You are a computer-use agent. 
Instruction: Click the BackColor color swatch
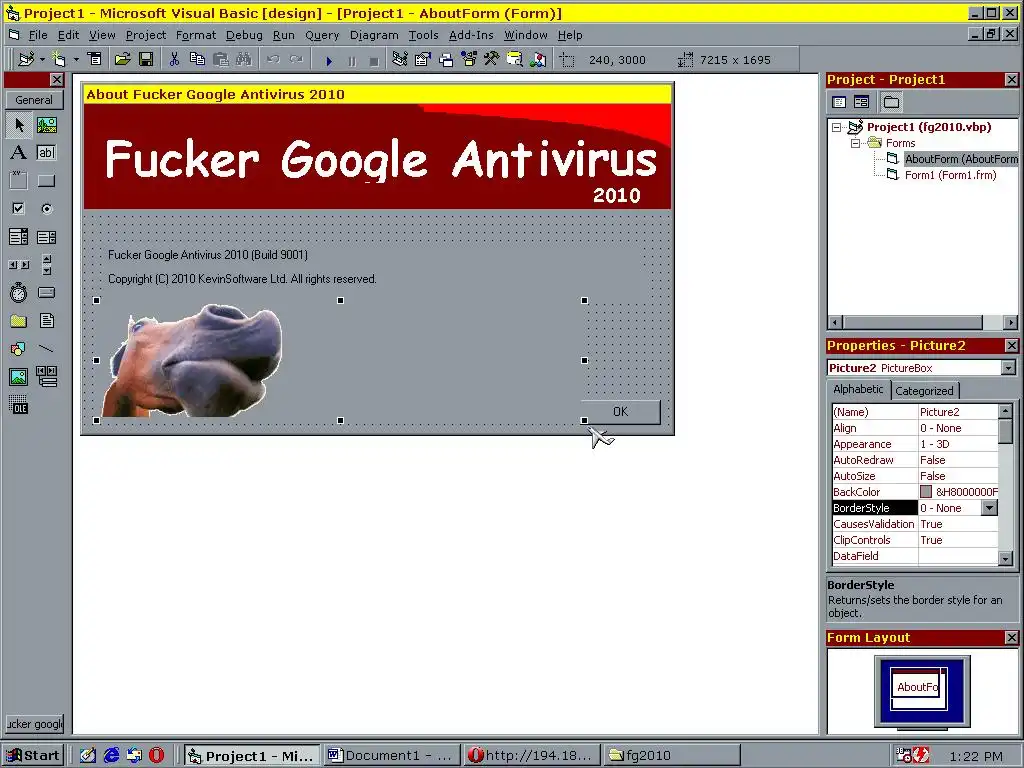926,492
